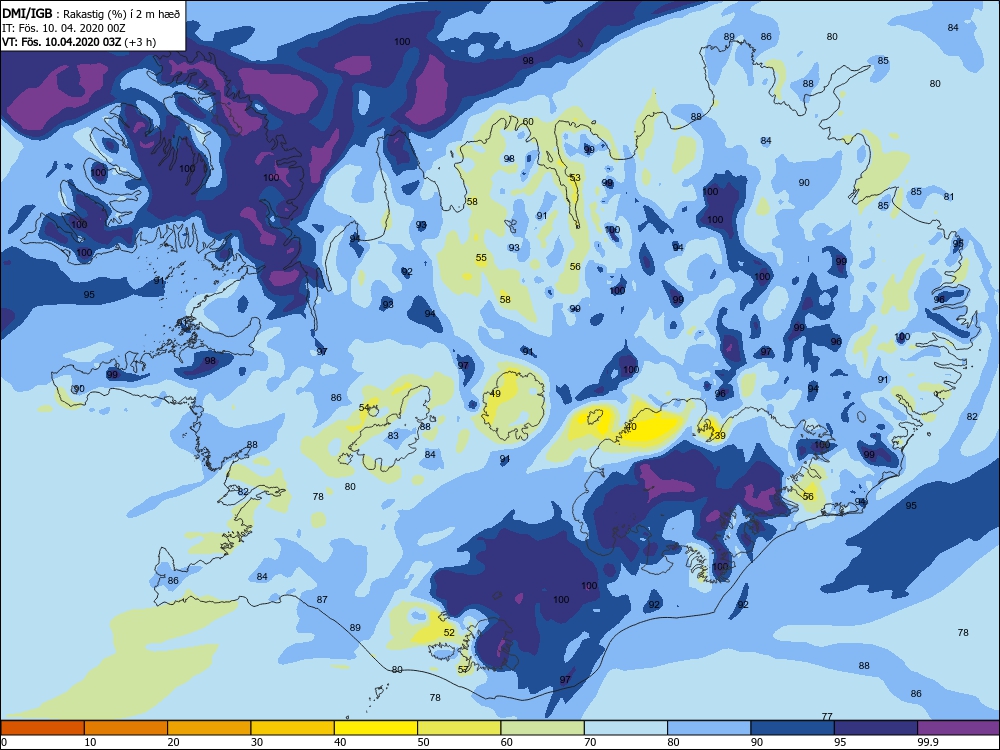Screen dimensions: 1000x750
Task: Click the orange 10–20 legend swatch
Action: coord(126,728)
